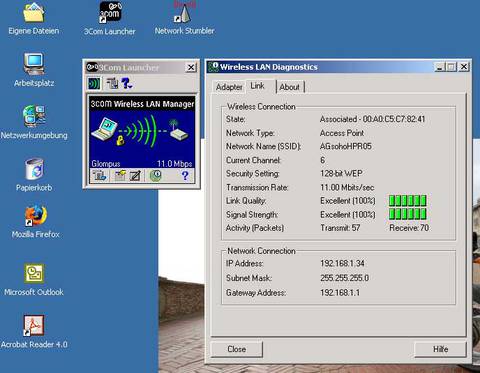The height and width of the screenshot is (373, 480).
Task: Click the 3Com logo in Launcher title bar
Action: (92, 67)
